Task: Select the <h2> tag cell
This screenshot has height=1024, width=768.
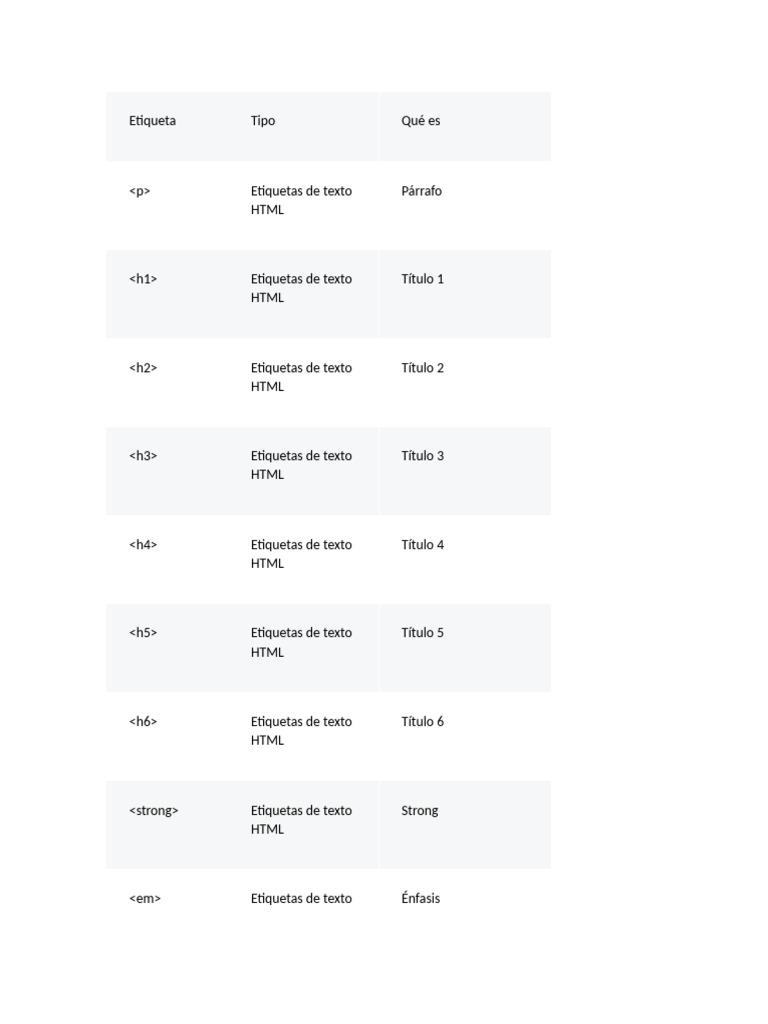Action: click(143, 368)
